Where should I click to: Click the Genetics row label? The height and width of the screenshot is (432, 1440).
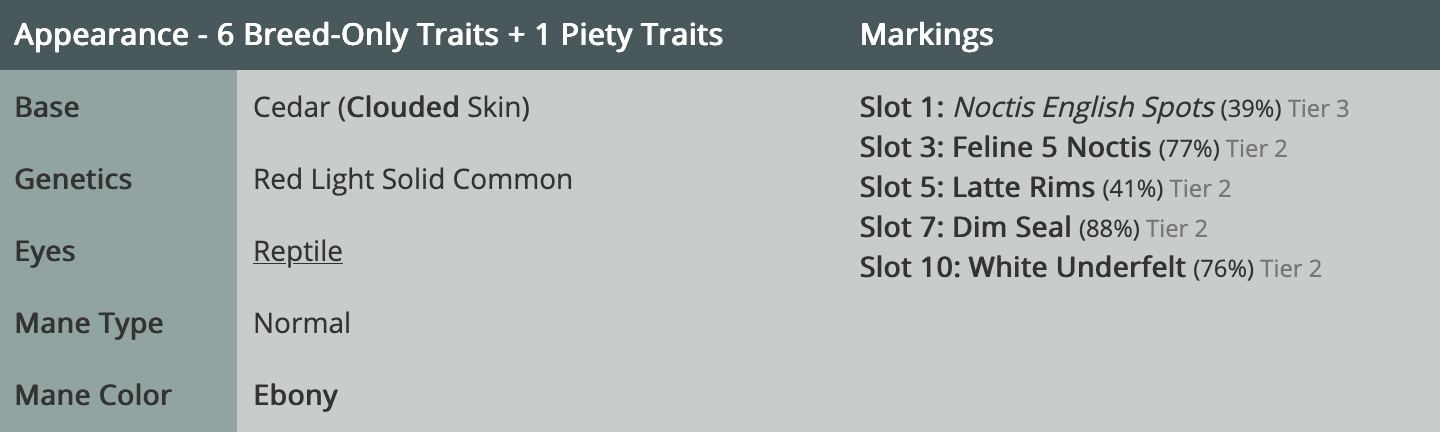(x=73, y=180)
